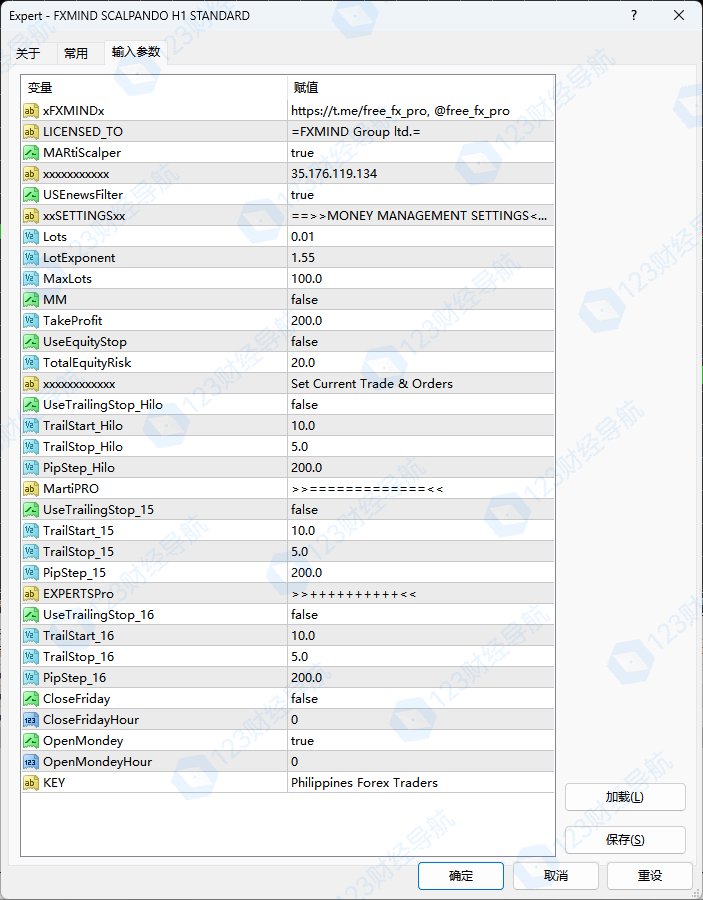Click the icon beside TakeProfit parameter
Viewport: 703px width, 900px height.
pyautogui.click(x=31, y=321)
